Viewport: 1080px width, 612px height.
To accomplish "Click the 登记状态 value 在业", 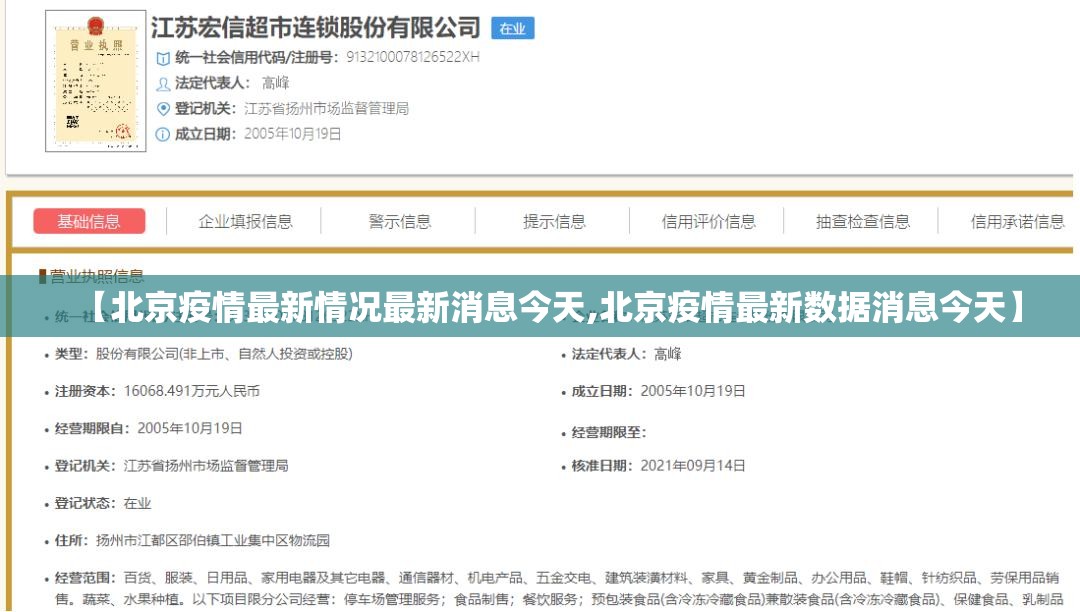I will [x=137, y=503].
